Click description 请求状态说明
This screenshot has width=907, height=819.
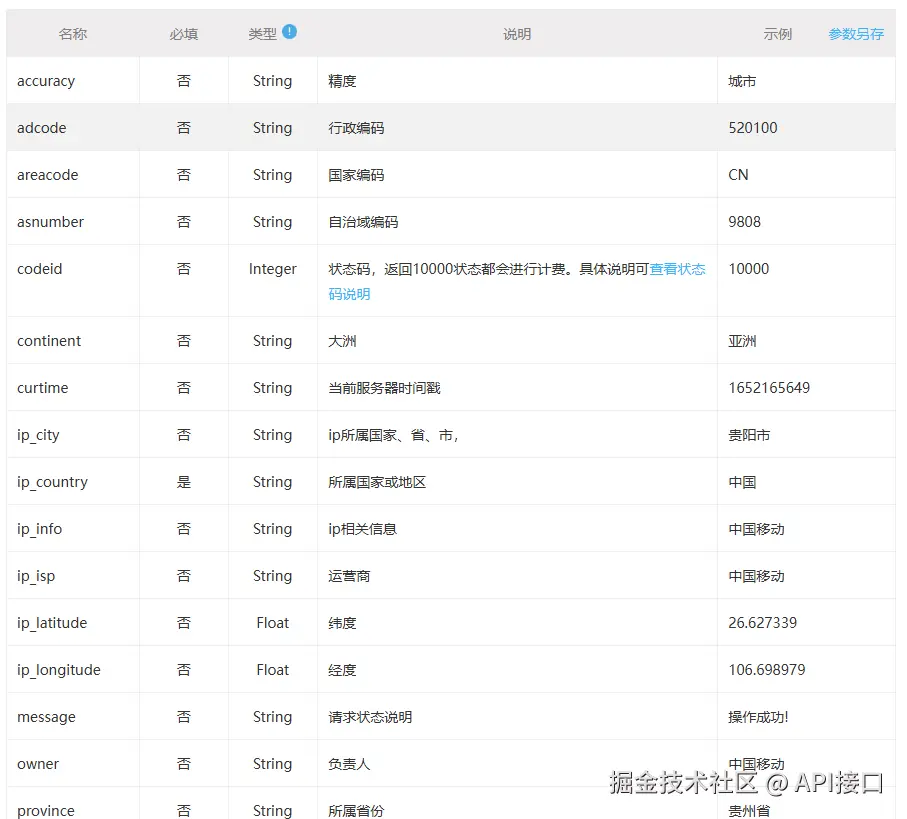tap(370, 717)
